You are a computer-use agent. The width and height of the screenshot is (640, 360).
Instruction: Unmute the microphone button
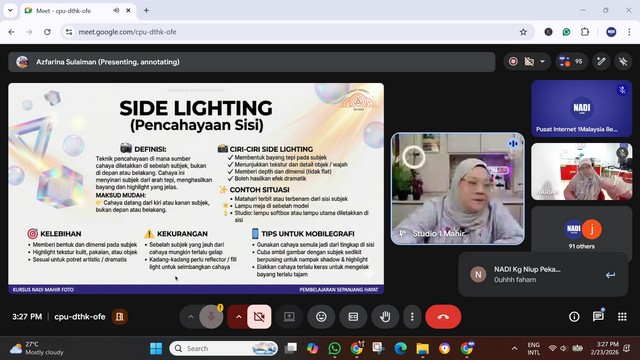(x=211, y=317)
